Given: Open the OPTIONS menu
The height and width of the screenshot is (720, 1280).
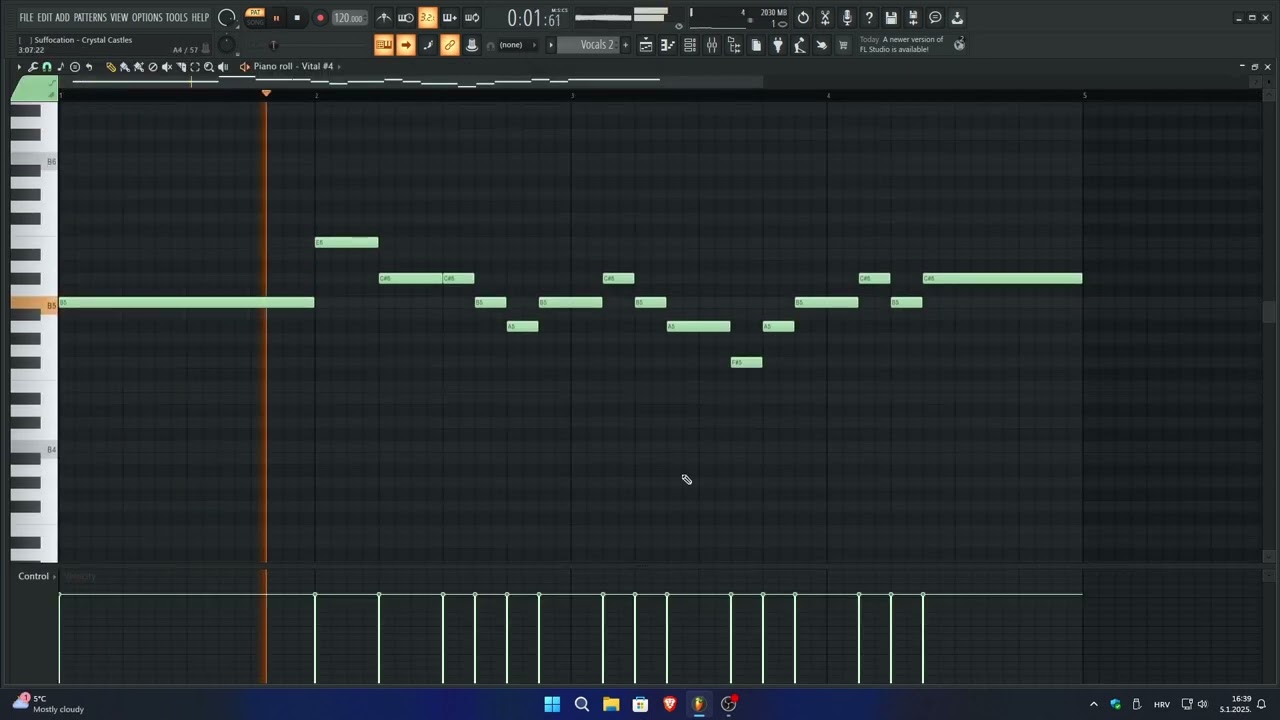Looking at the screenshot, I should (x=147, y=18).
